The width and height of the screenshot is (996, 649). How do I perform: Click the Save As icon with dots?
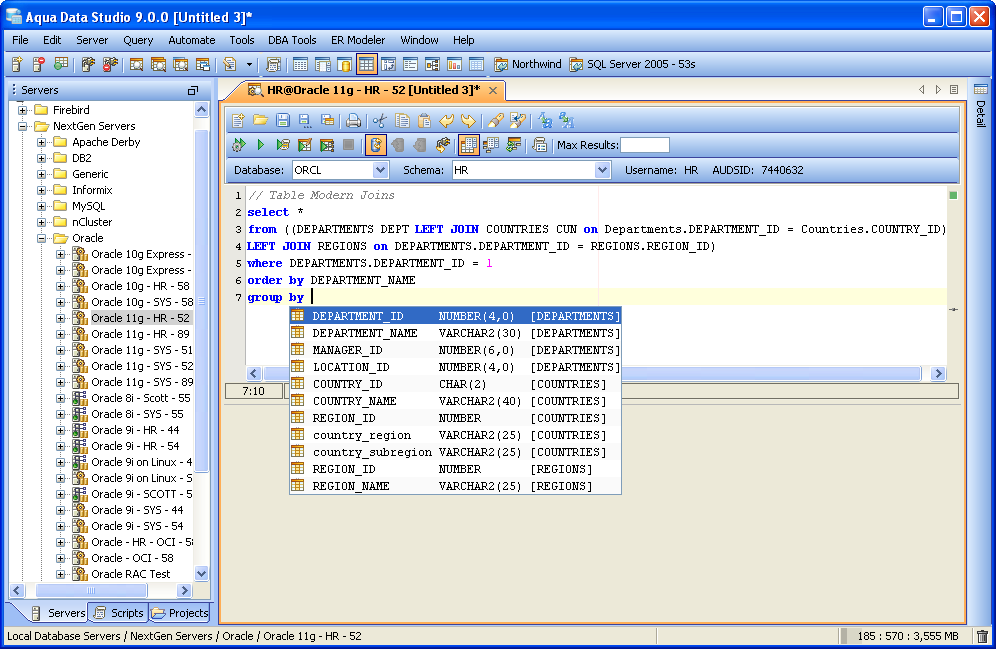[x=305, y=121]
